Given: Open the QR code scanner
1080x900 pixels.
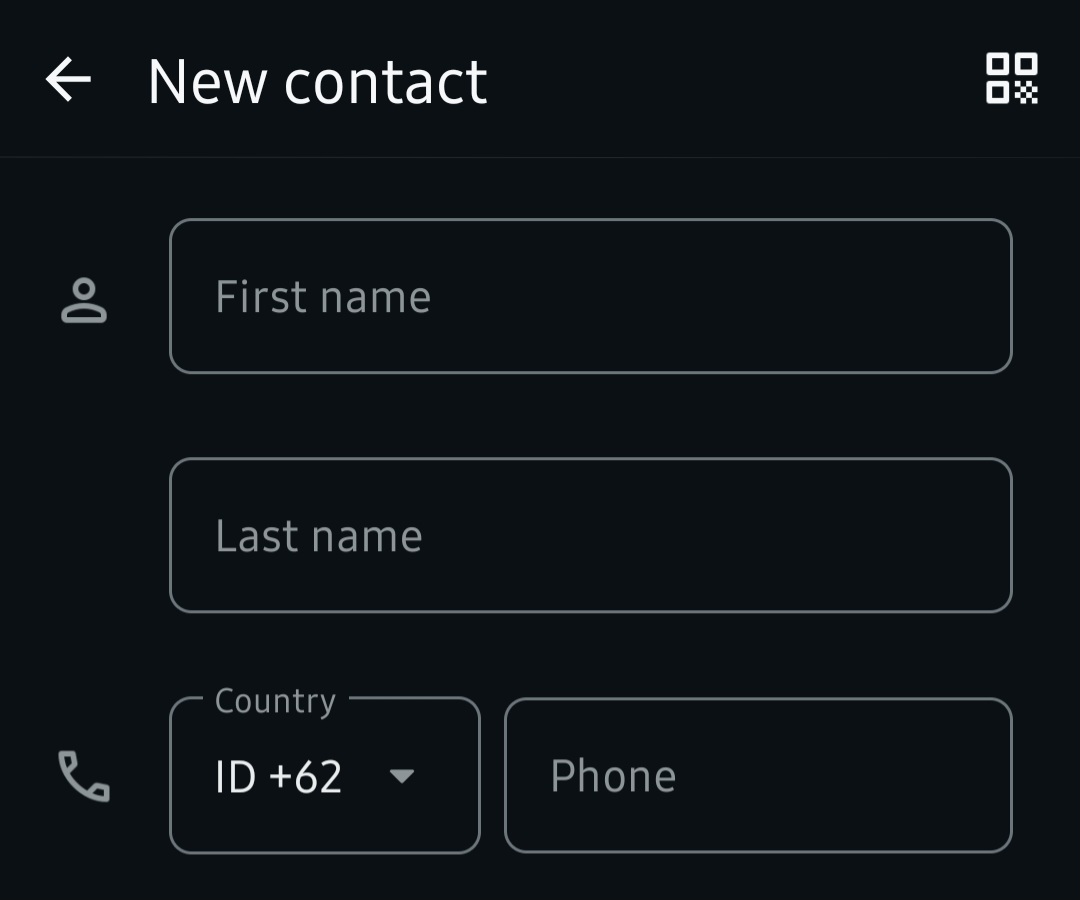Looking at the screenshot, I should point(1011,79).
